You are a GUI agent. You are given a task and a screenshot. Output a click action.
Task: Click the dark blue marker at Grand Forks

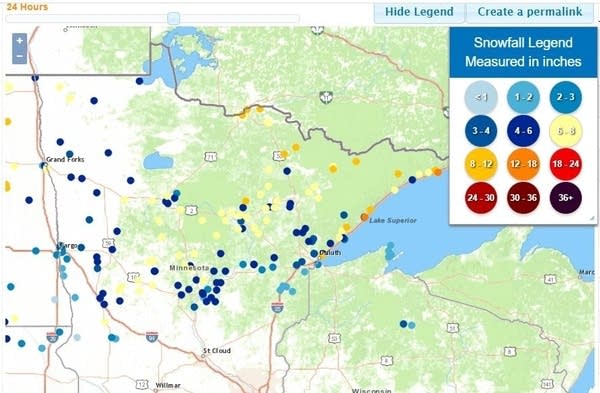[x=43, y=165]
